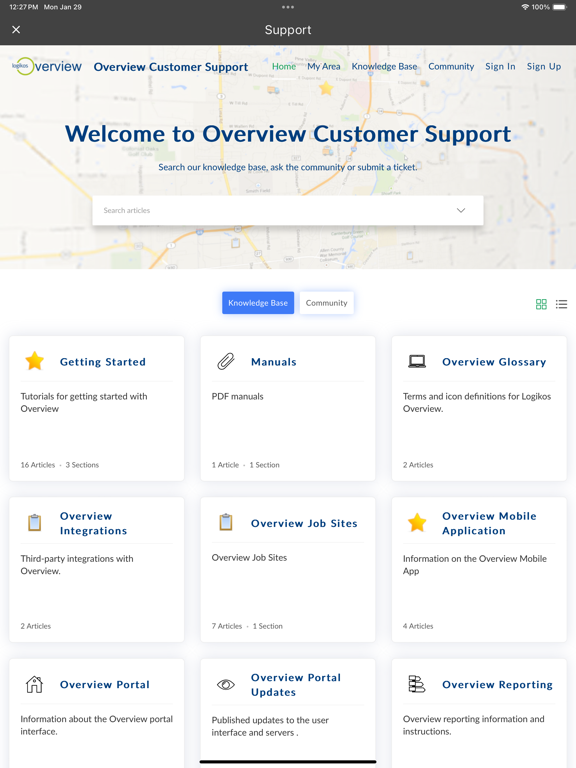Screen dimensions: 576x768
Task: Click "Published updates to the user interface" text
Action: tap(270, 726)
